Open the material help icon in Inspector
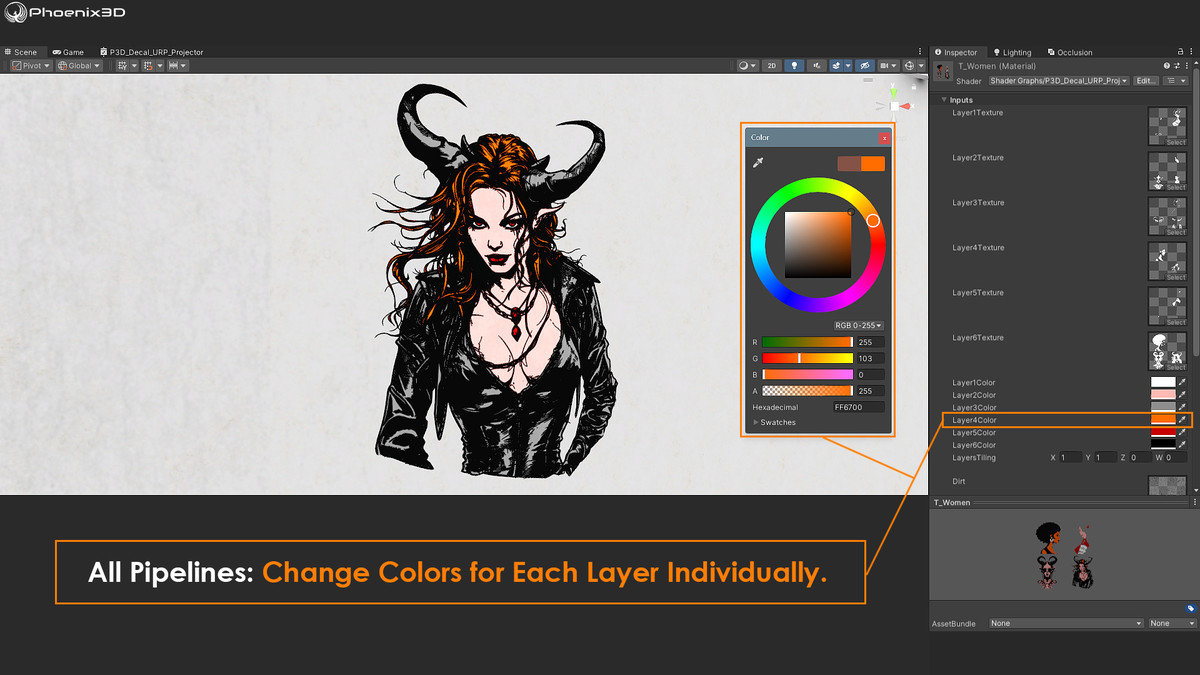The image size is (1200, 675). [1166, 66]
